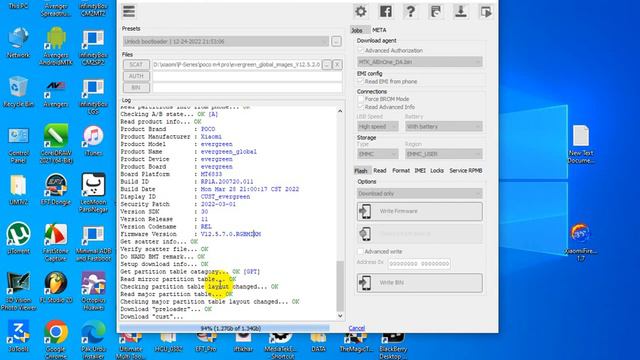Expand Options 'Download only' dropdown
Image resolution: width=640 pixels, height=360 pixels.
click(x=420, y=193)
